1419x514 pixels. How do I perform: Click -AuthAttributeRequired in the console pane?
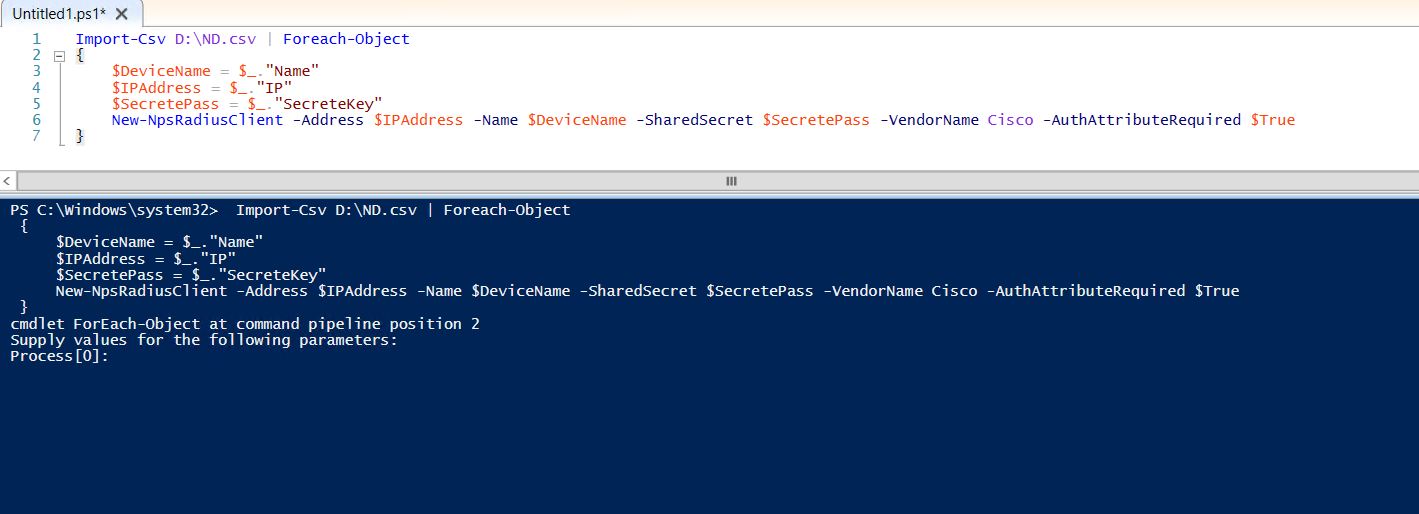(x=1085, y=291)
